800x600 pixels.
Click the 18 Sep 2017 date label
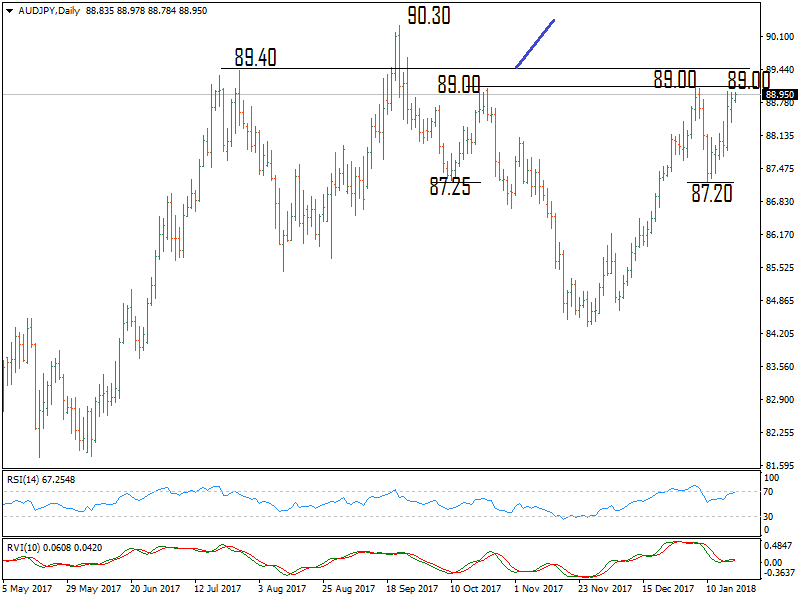[x=414, y=589]
